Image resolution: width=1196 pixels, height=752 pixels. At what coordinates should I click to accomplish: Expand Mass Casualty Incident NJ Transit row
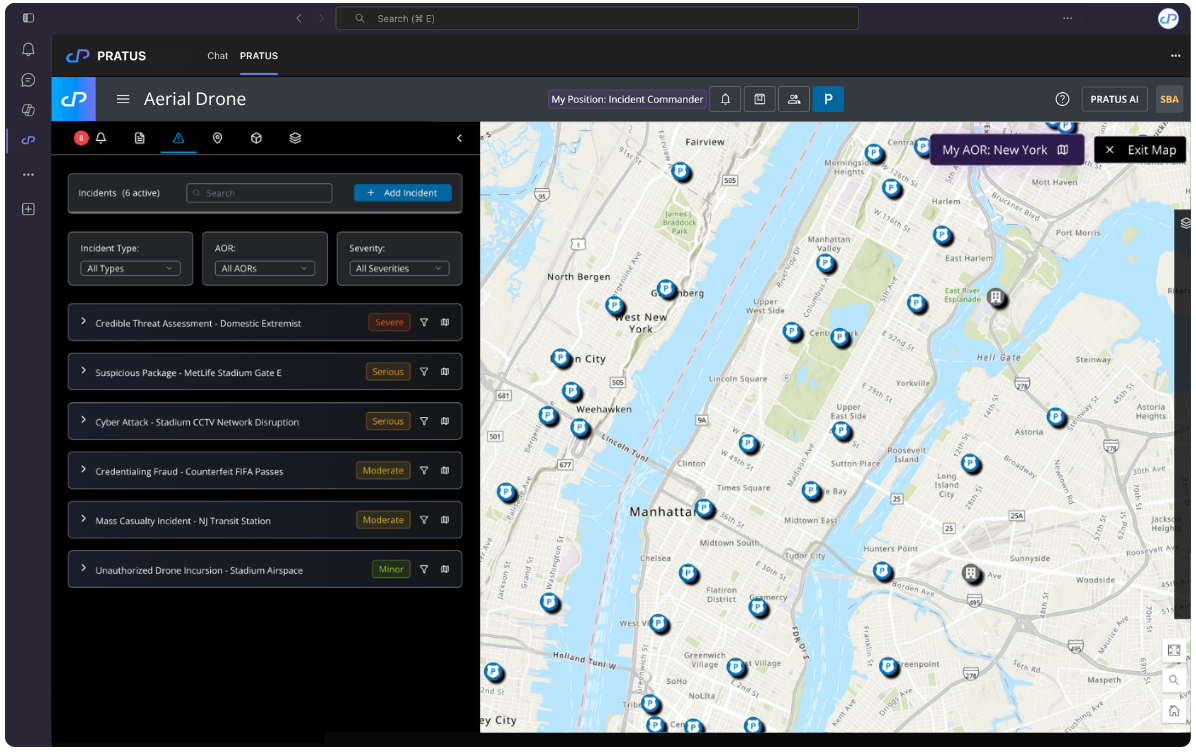pos(83,519)
